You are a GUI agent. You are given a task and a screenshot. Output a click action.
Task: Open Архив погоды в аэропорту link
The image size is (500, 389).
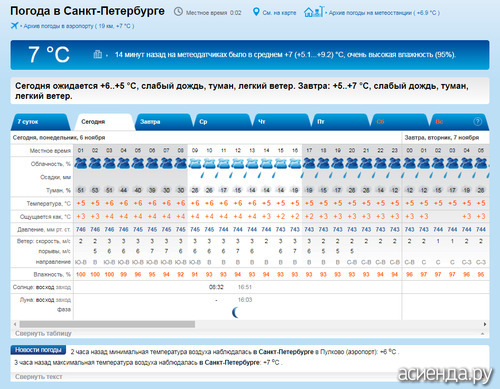(x=79, y=26)
